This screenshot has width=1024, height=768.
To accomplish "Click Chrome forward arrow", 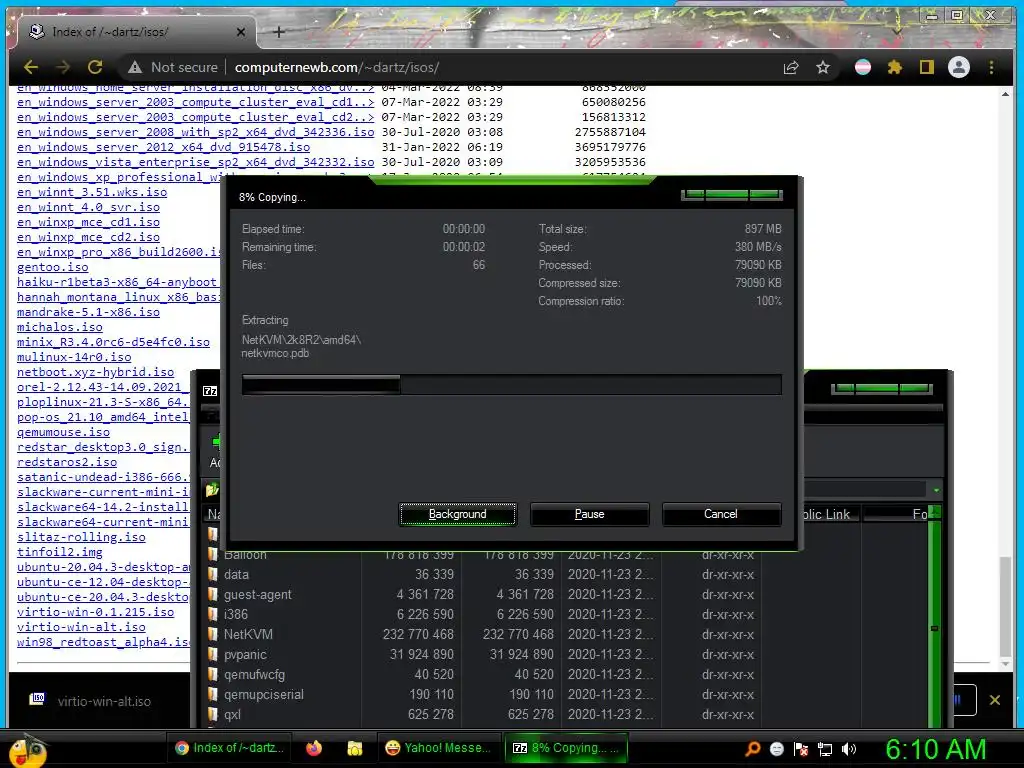I will pyautogui.click(x=63, y=67).
